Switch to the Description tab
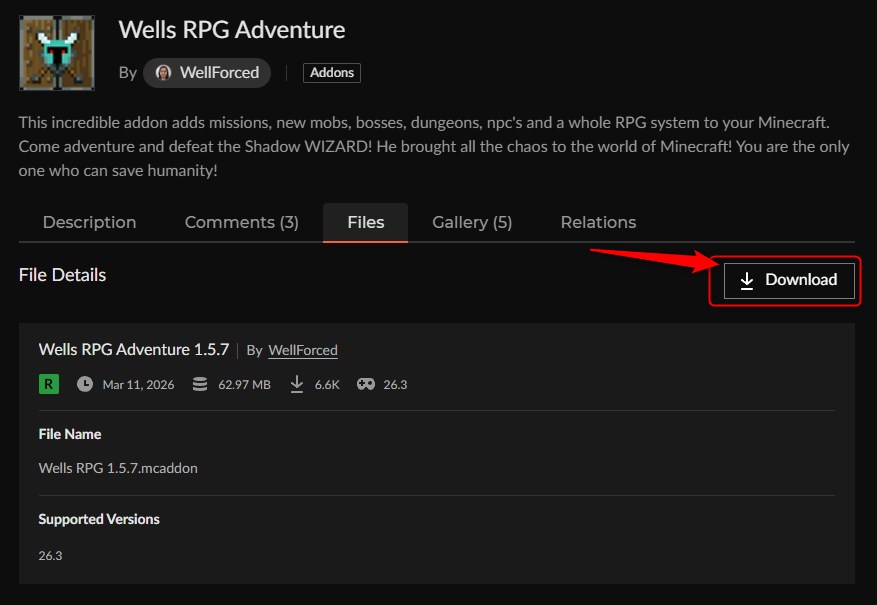Viewport: 877px width, 605px height. [89, 222]
